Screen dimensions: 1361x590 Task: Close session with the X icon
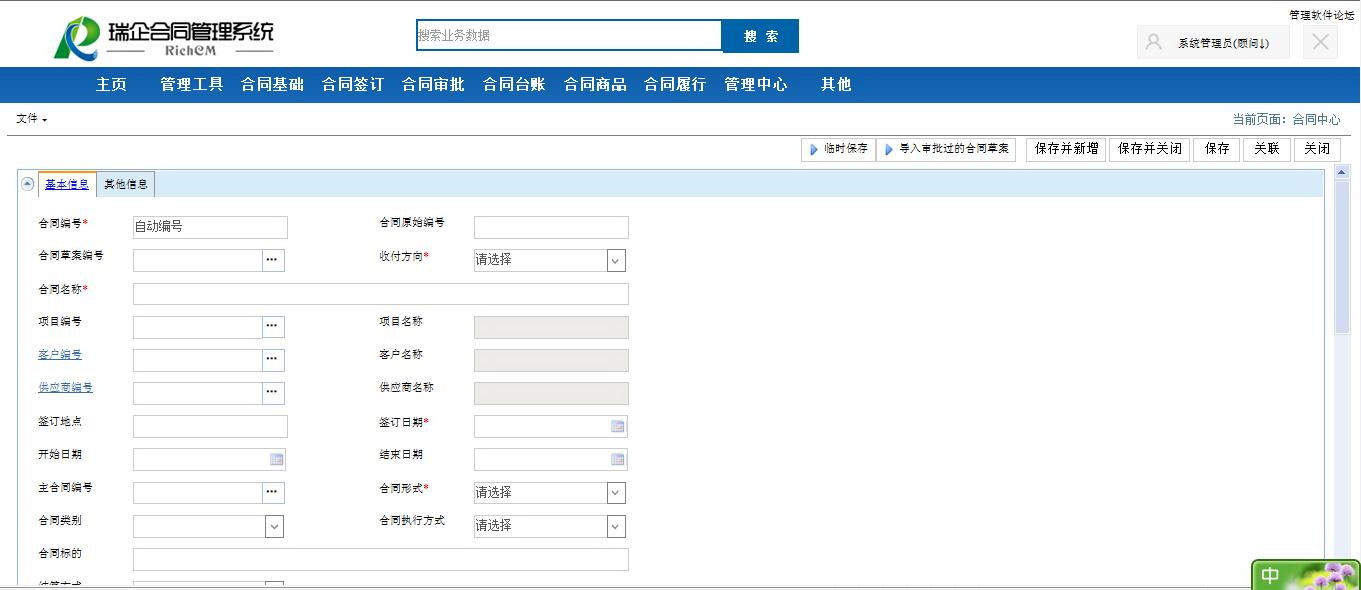click(x=1320, y=42)
